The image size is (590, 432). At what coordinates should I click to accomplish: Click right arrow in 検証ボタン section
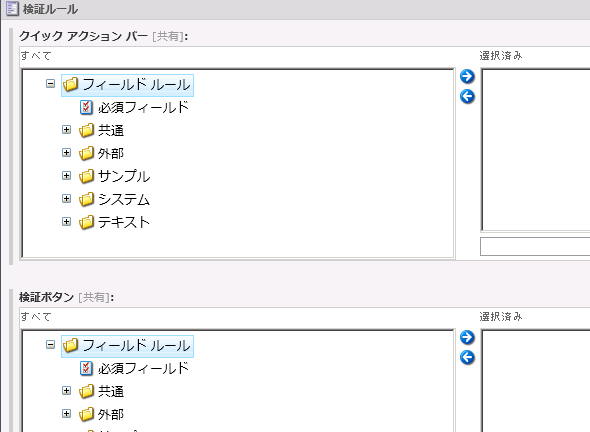tap(467, 338)
